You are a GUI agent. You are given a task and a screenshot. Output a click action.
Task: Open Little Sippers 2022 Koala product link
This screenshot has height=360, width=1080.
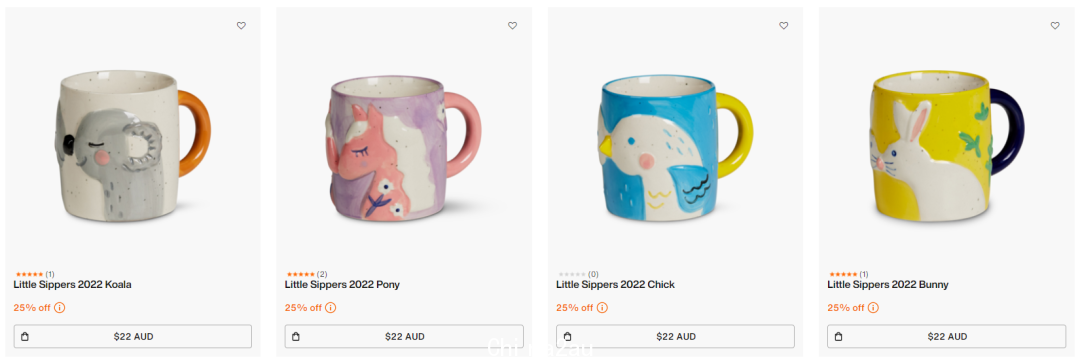72,284
